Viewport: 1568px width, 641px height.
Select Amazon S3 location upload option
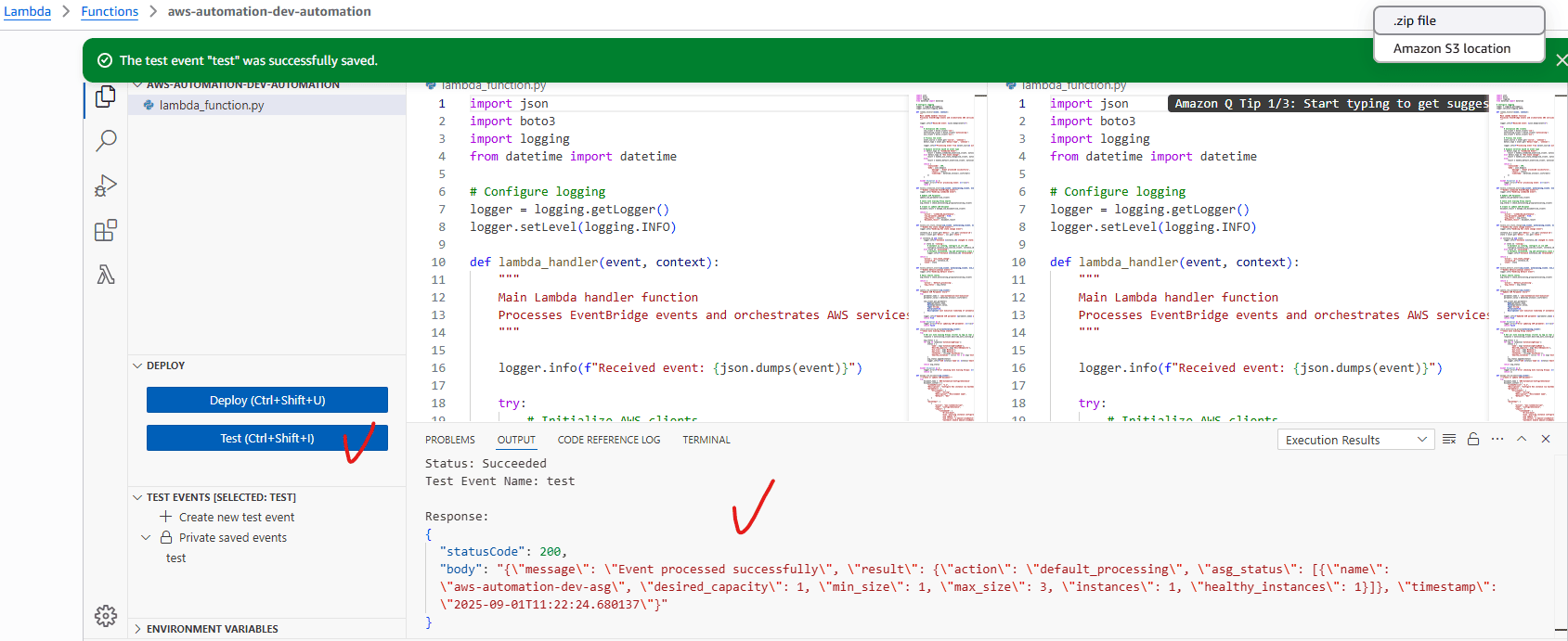[1451, 48]
